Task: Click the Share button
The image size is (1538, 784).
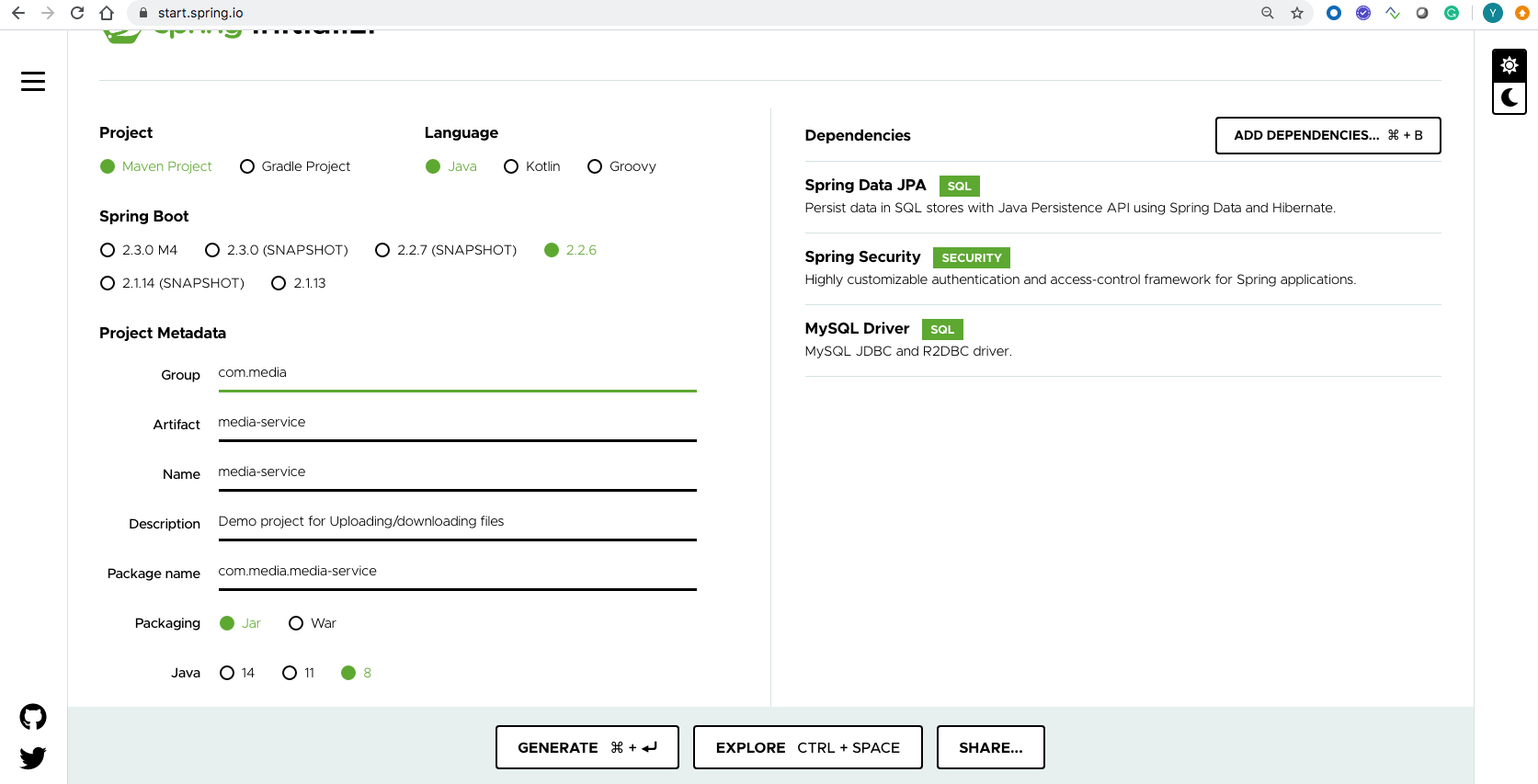Action: [990, 747]
